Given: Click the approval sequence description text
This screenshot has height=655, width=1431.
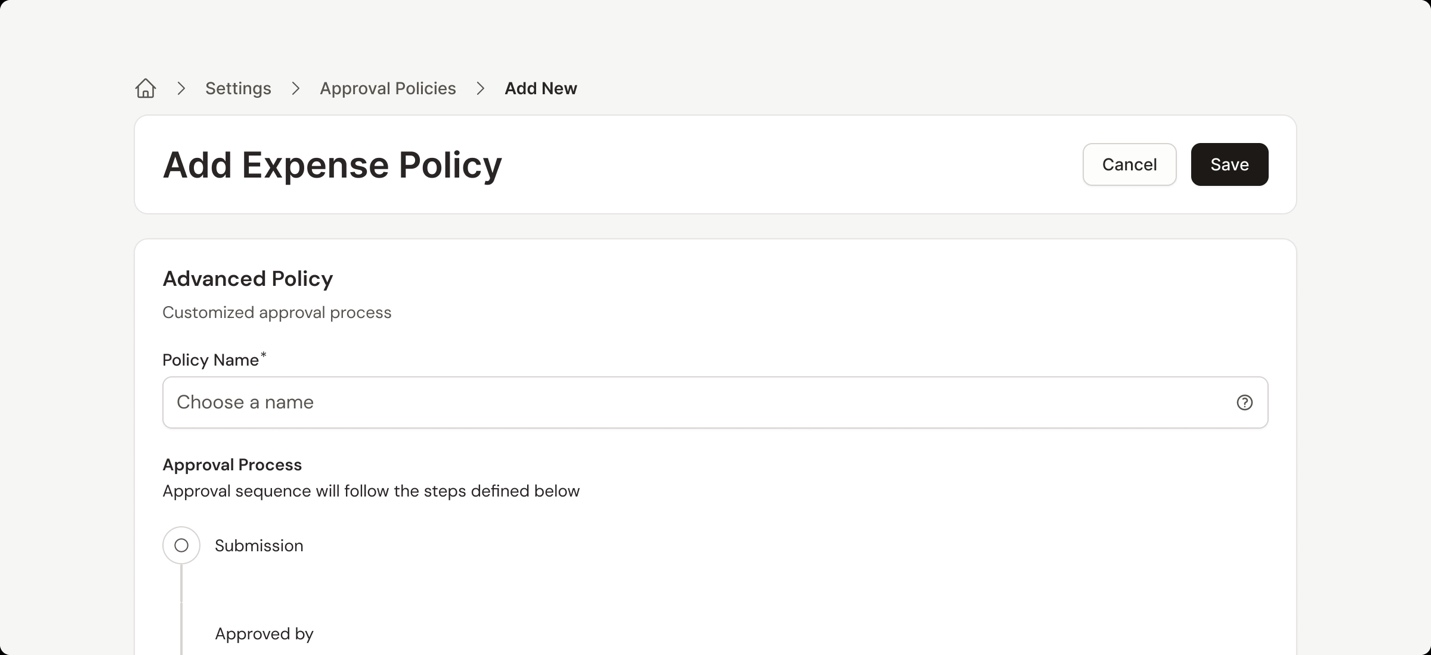Looking at the screenshot, I should [371, 491].
